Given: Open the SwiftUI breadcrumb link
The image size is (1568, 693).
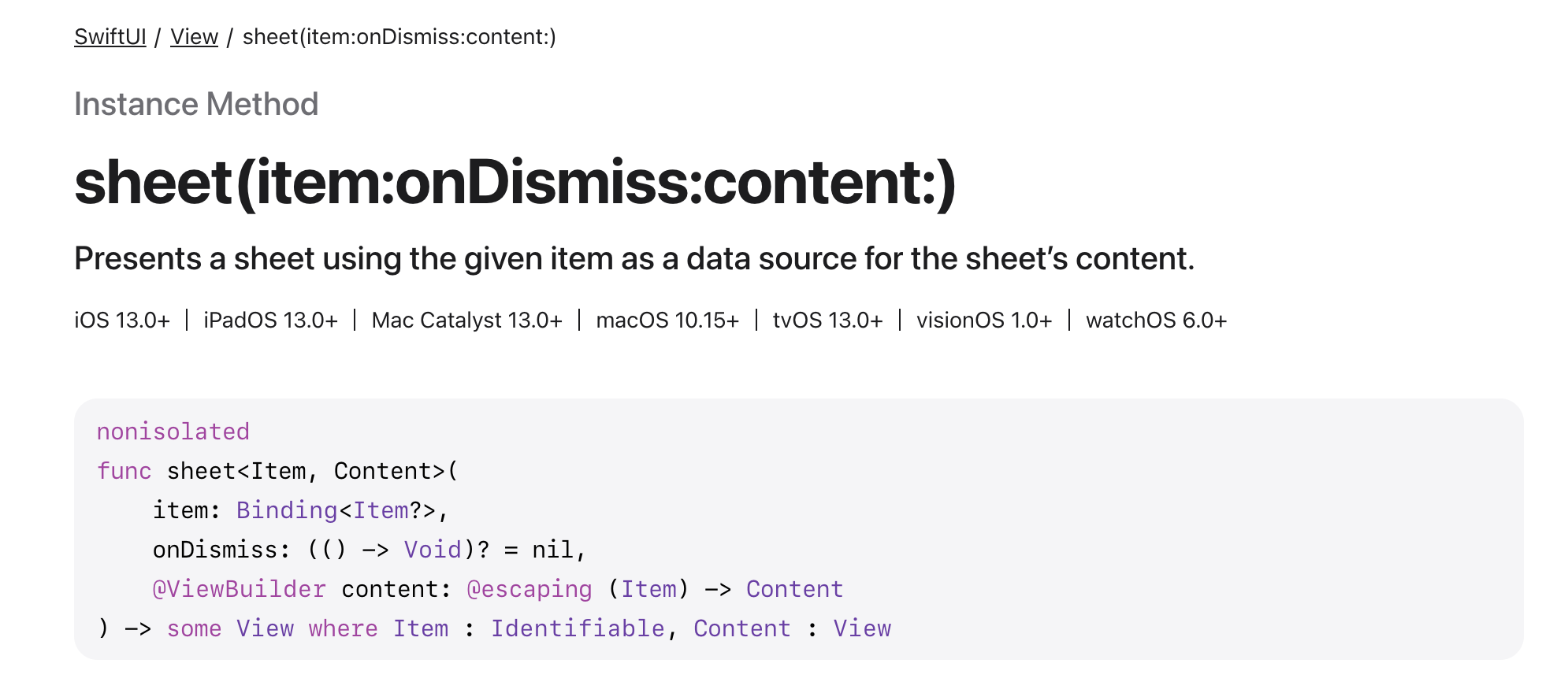Looking at the screenshot, I should [x=110, y=37].
